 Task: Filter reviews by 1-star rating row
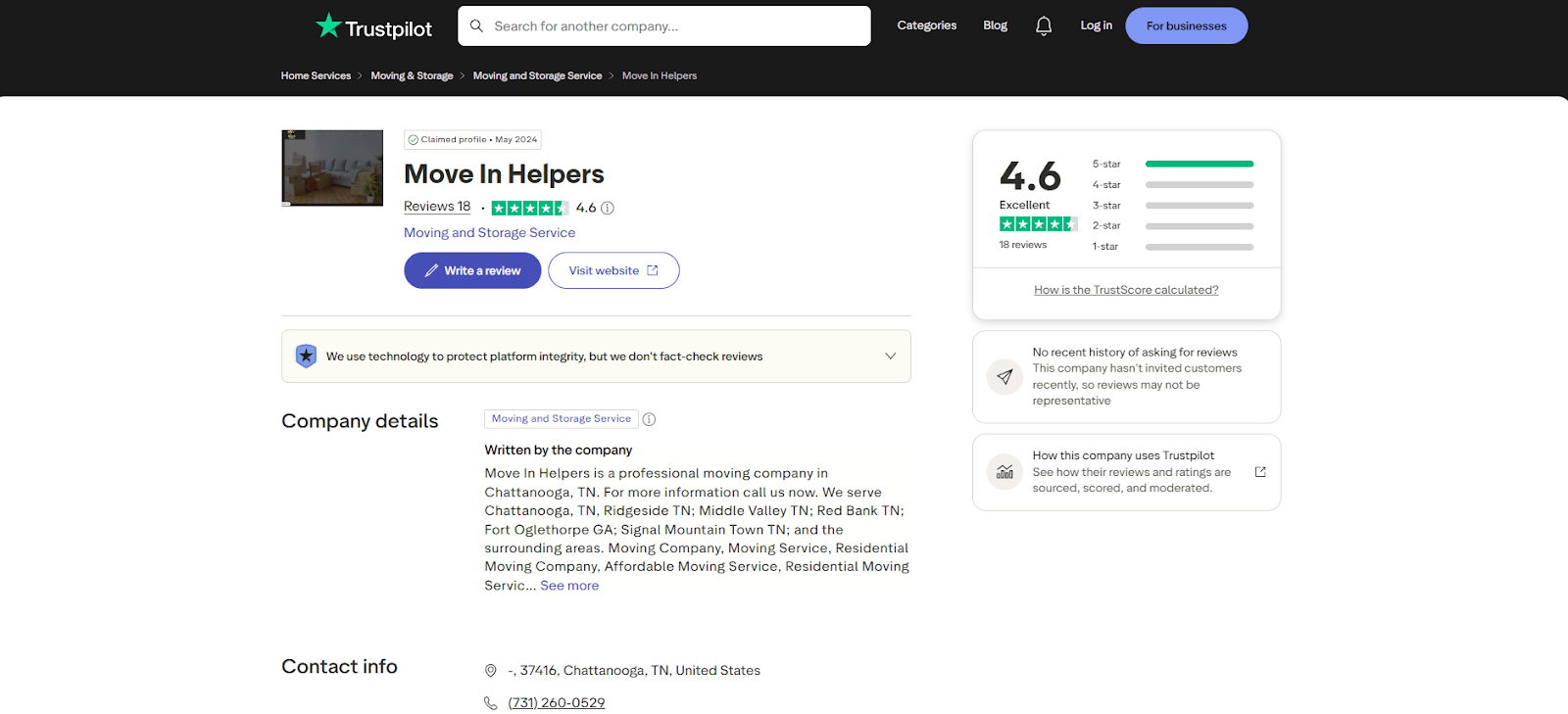point(1173,247)
